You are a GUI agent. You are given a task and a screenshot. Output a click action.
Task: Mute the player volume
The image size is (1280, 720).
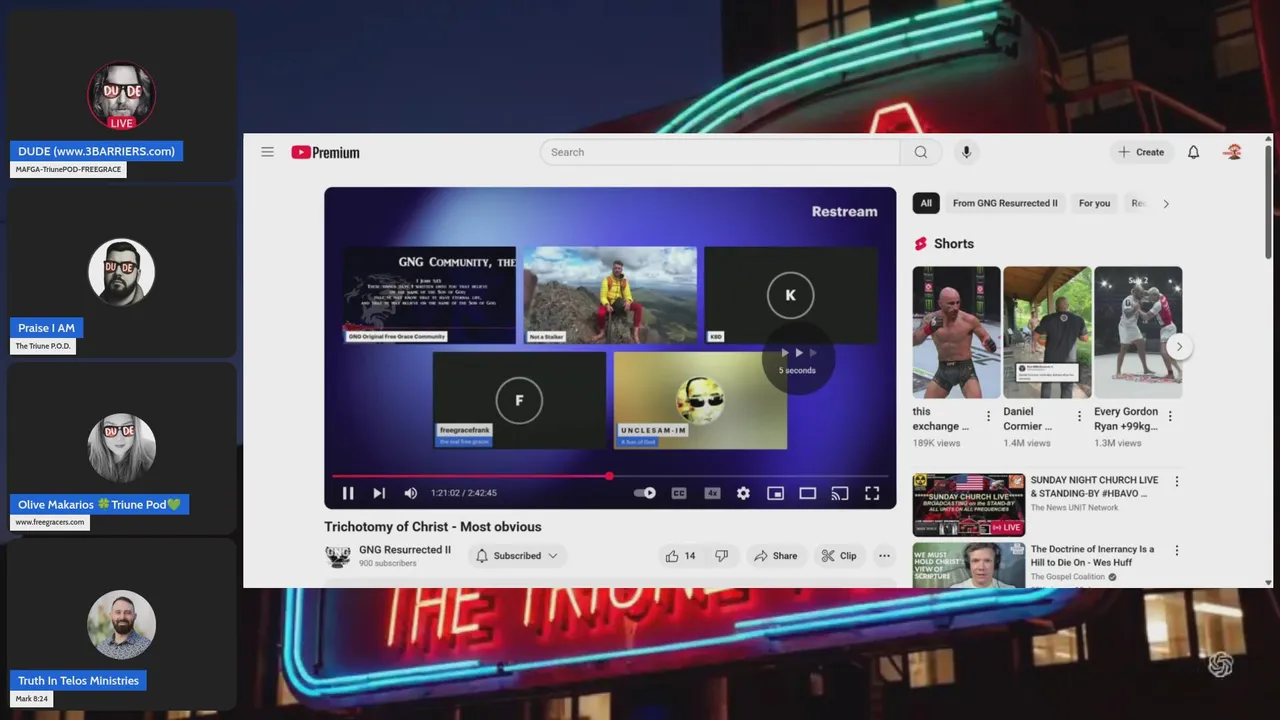pos(410,493)
